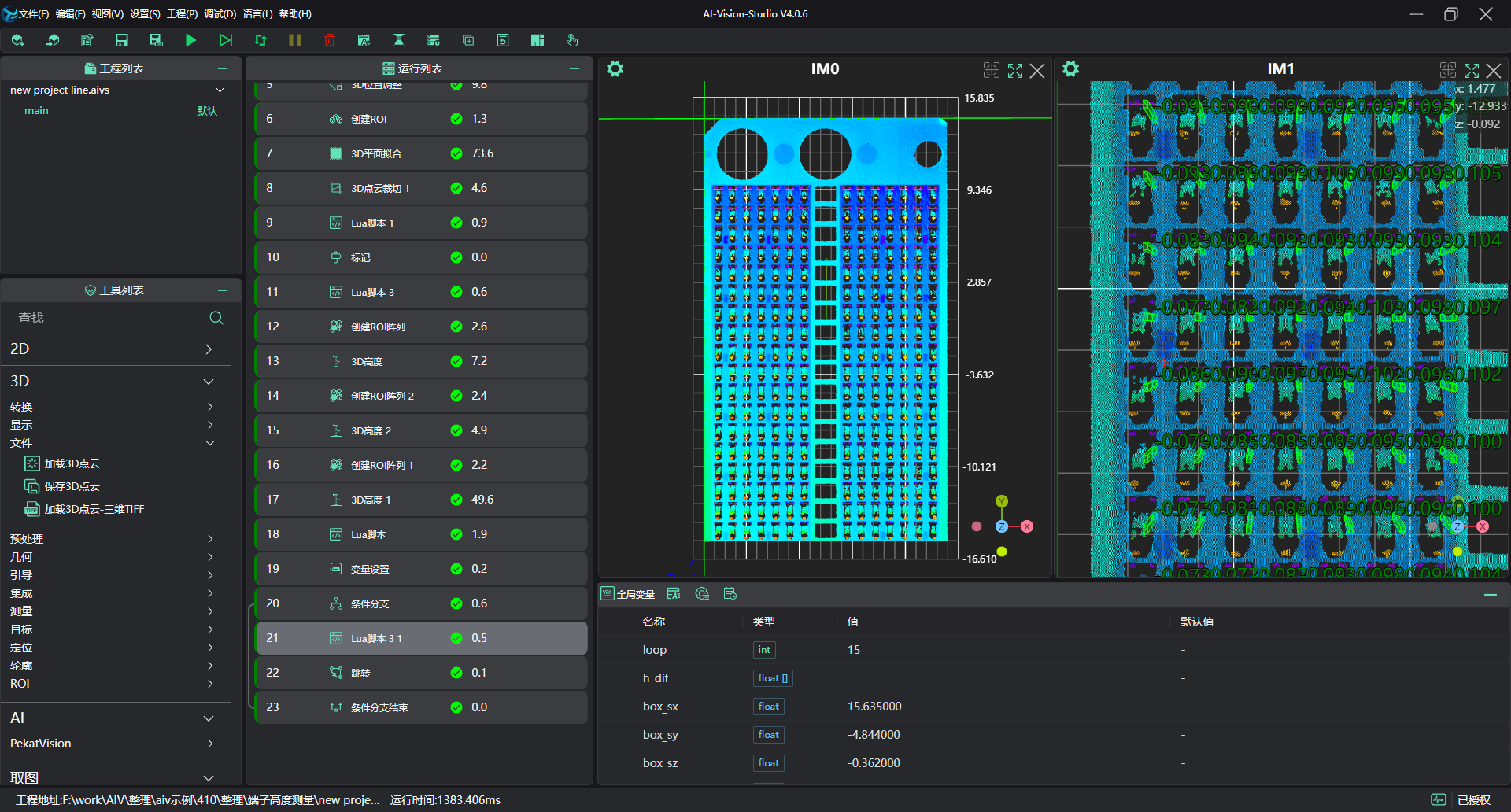Click the calendar-clock icon in 全局变量 panel
Screen dimensions: 1511x812
pos(730,594)
